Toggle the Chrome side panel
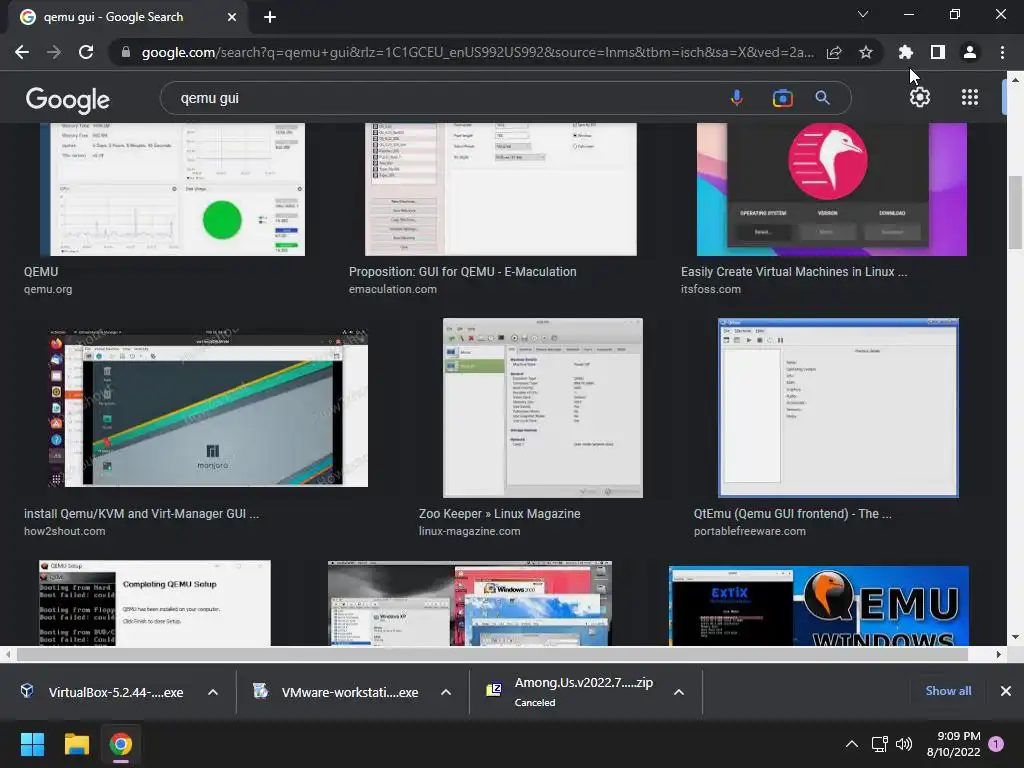The height and width of the screenshot is (768, 1024). click(x=938, y=52)
